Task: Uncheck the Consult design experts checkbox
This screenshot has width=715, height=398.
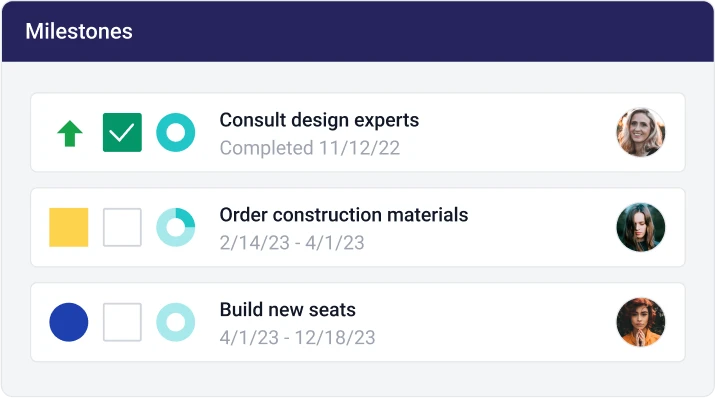Action: pyautogui.click(x=122, y=133)
